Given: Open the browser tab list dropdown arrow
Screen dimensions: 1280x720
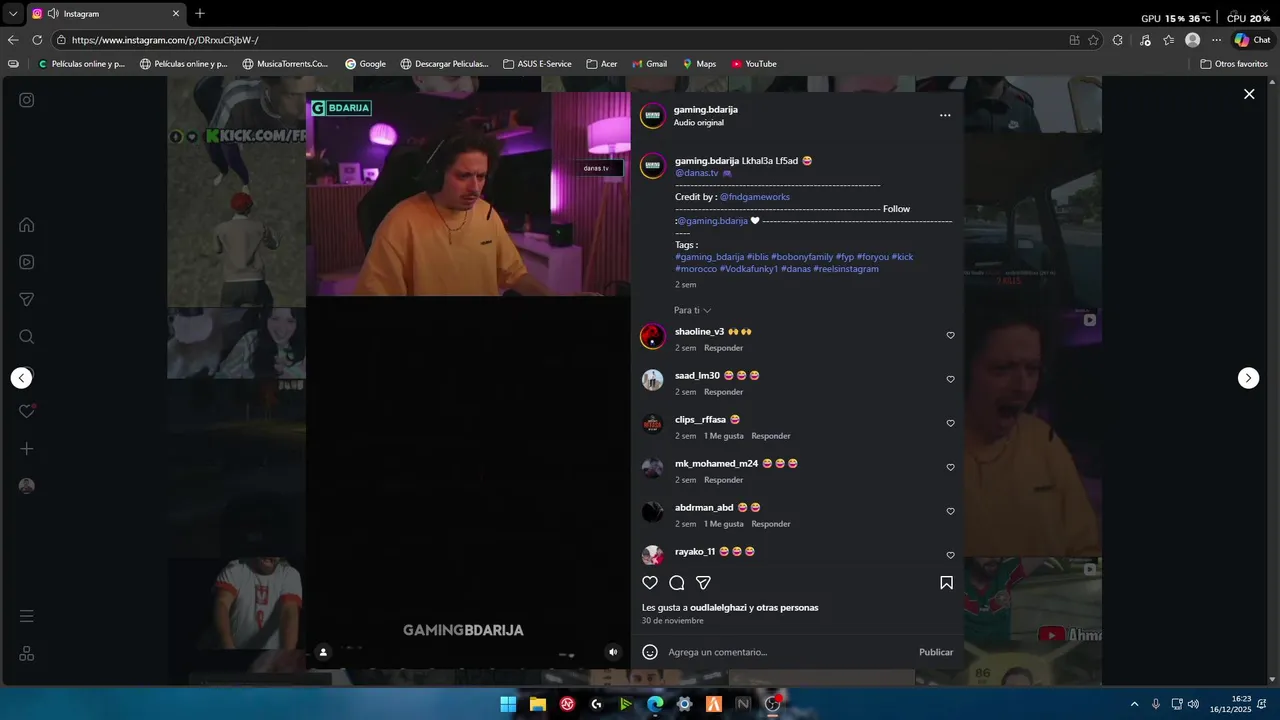Looking at the screenshot, I should (x=13, y=13).
